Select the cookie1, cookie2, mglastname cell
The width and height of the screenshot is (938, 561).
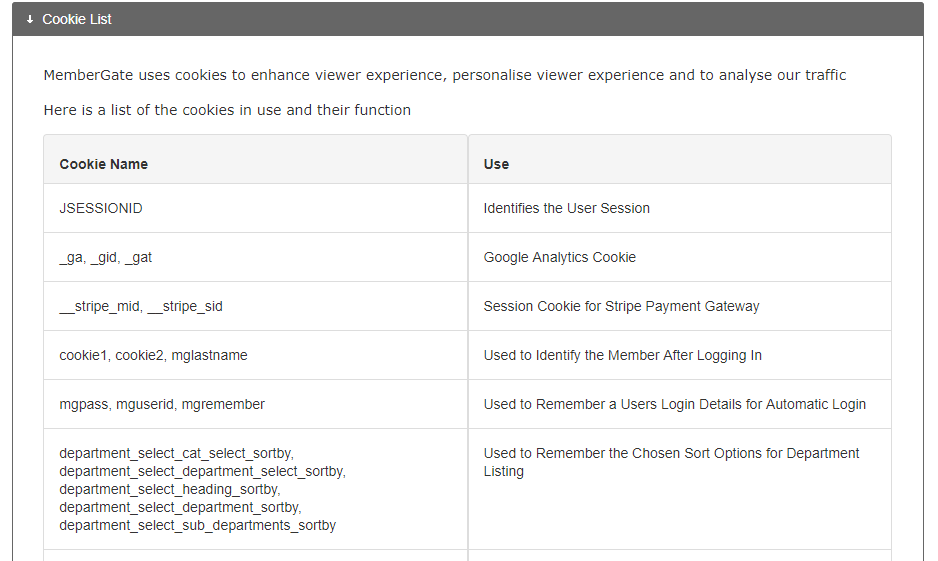click(153, 355)
